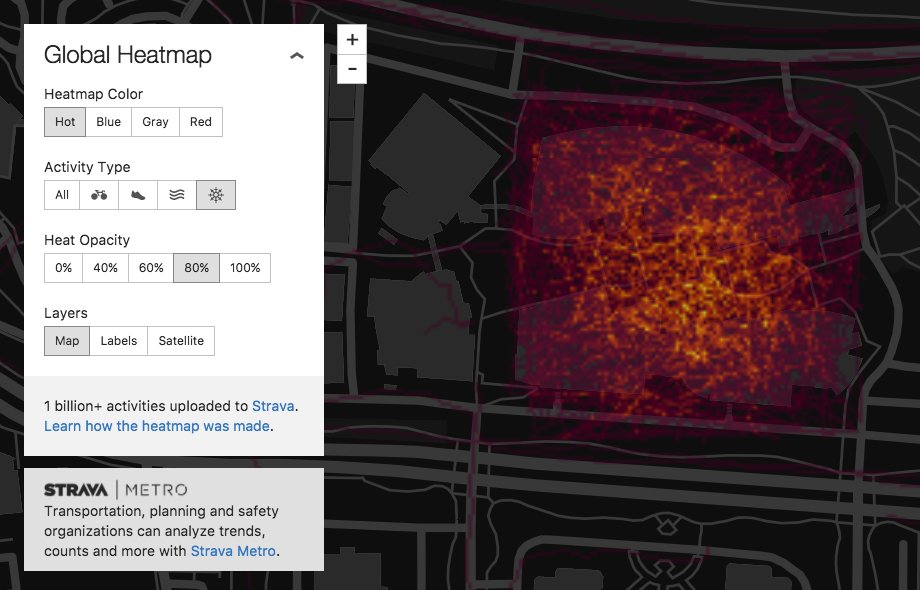Image resolution: width=920 pixels, height=590 pixels.
Task: Open 'Learn how the heatmap was made'
Action: (x=157, y=426)
